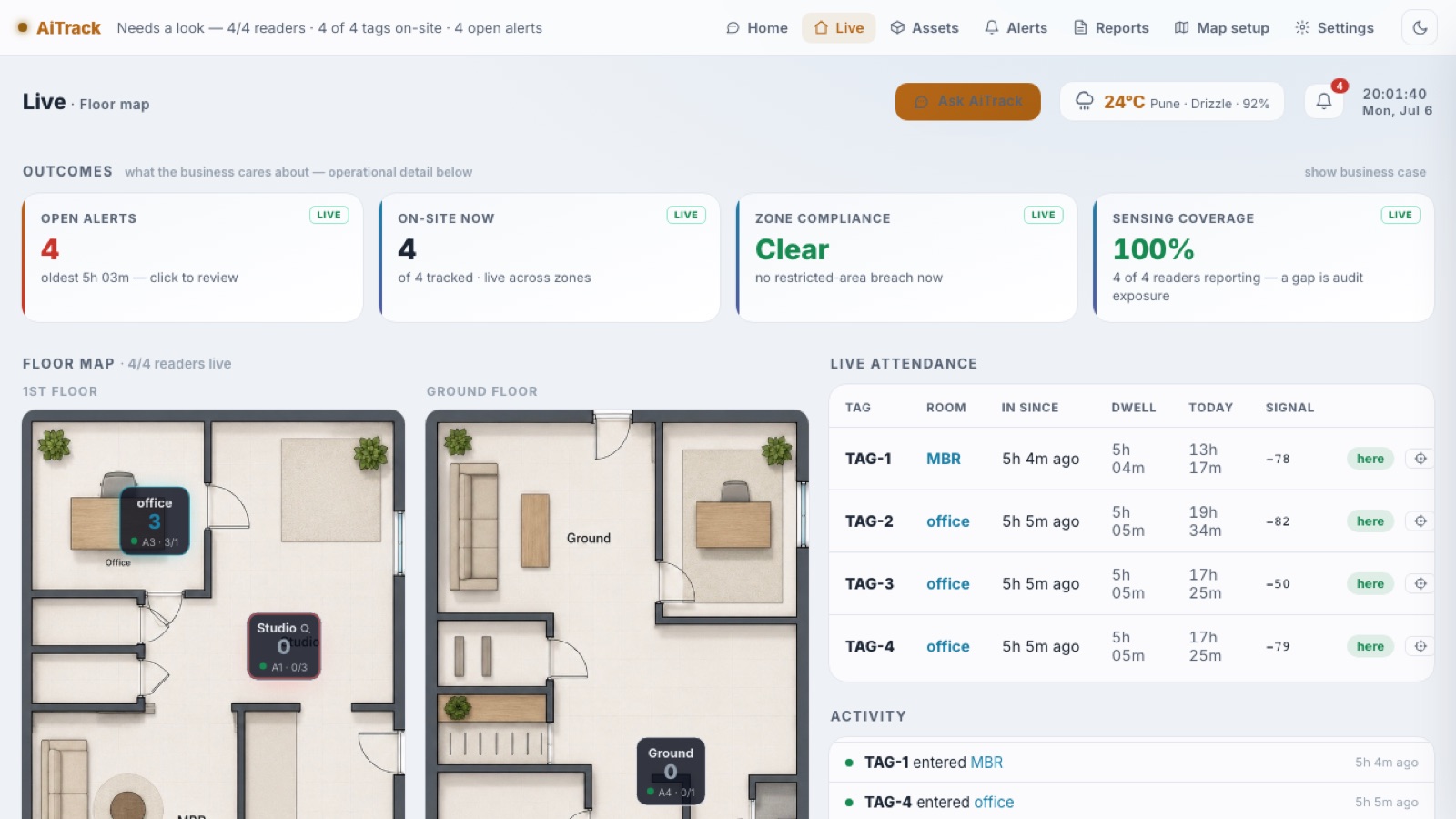Screen dimensions: 1456x819
Task: Click the MBR room link for TAG-1
Action: point(944,459)
